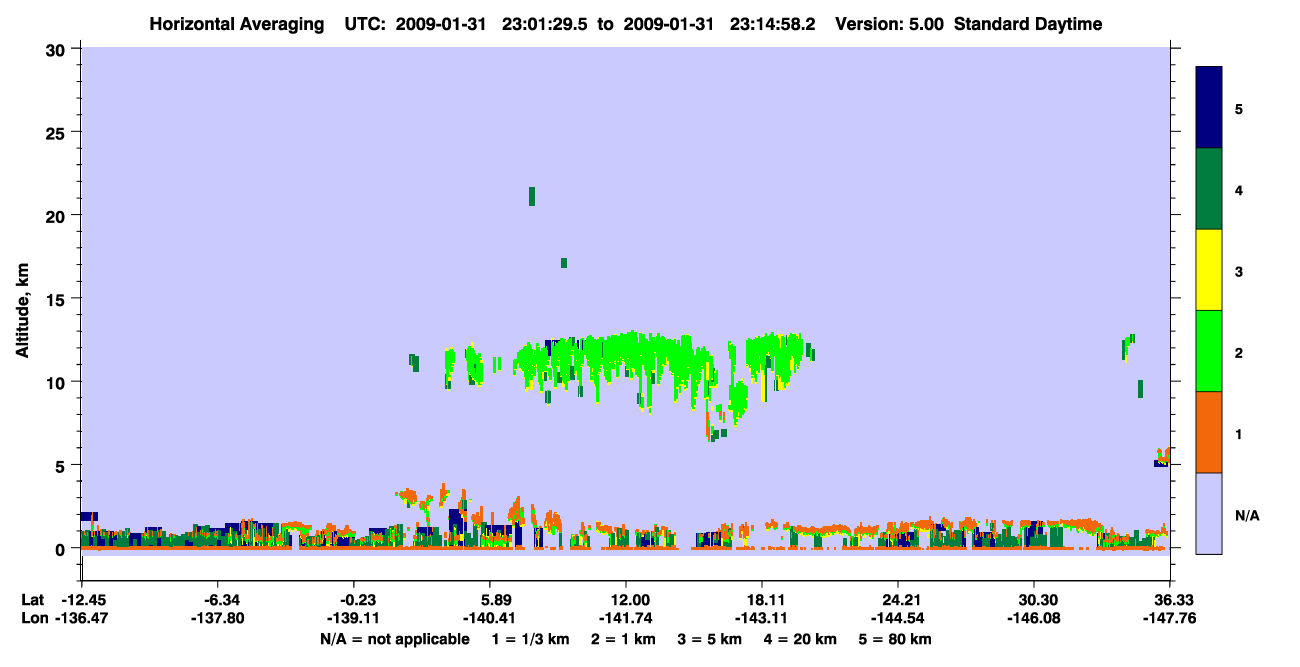Screen dimensions: 1300x667
Task: Click the dark green colorbar segment labeled 4
Action: tap(1209, 189)
